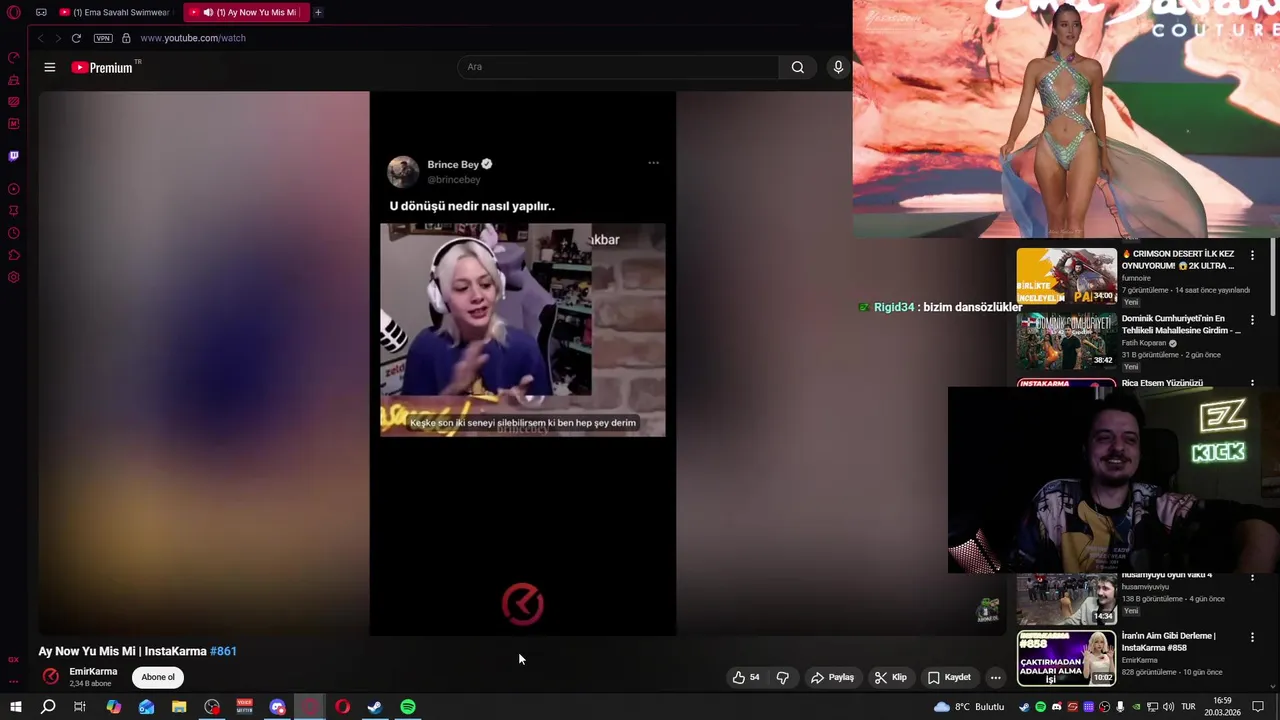1280x720 pixels.
Task: Open YouTube hamburger guide menu
Action: point(49,67)
